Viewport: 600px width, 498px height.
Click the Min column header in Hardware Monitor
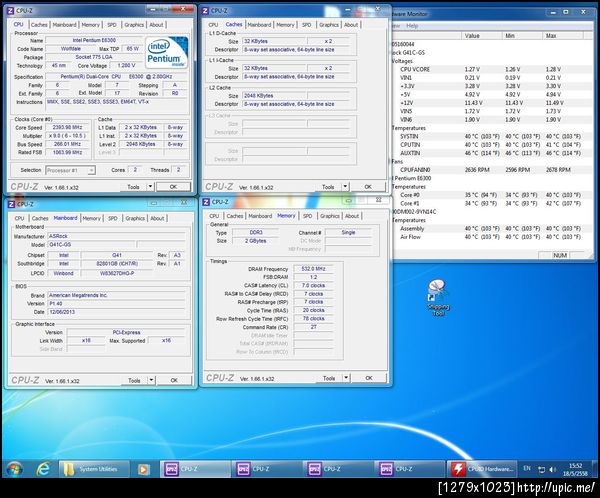pyautogui.click(x=522, y=36)
